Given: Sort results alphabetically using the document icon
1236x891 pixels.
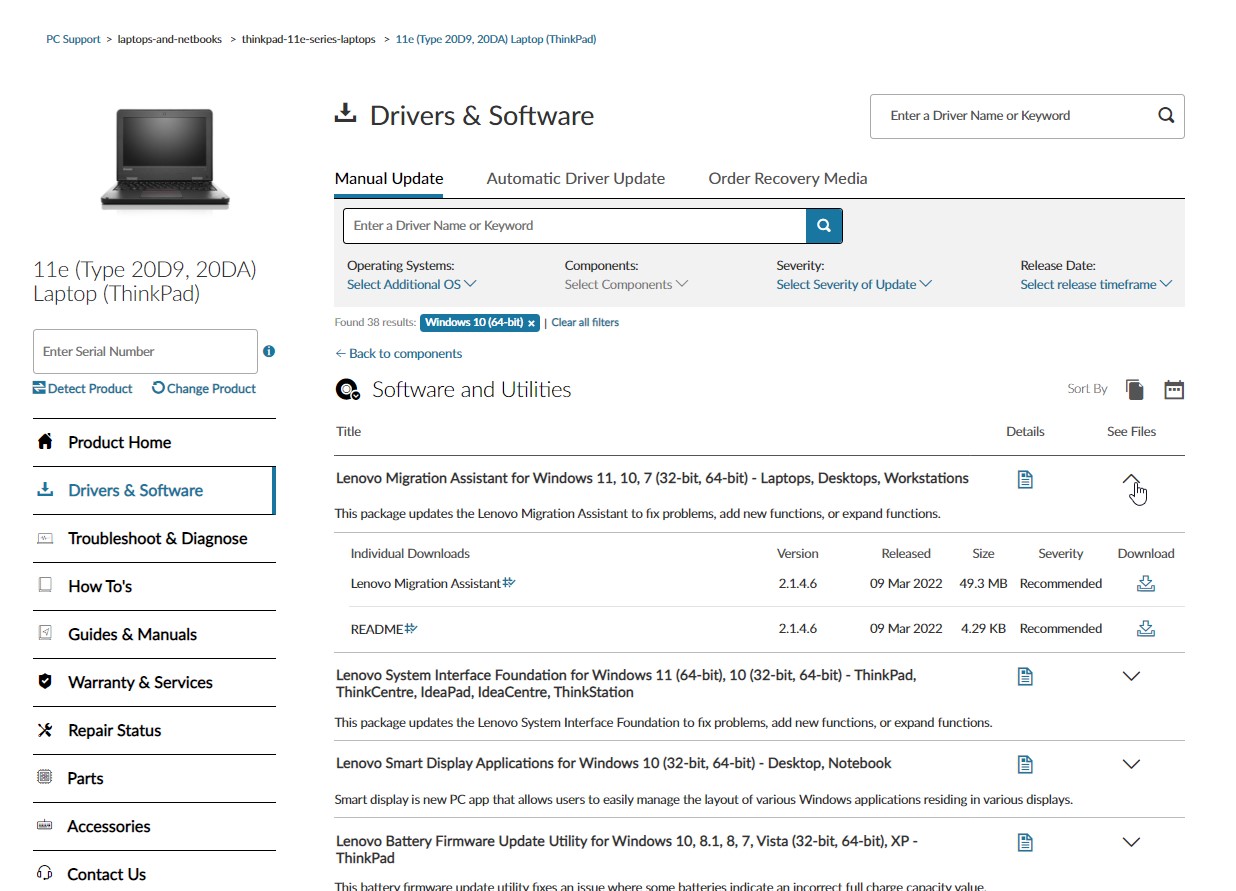Looking at the screenshot, I should 1135,388.
